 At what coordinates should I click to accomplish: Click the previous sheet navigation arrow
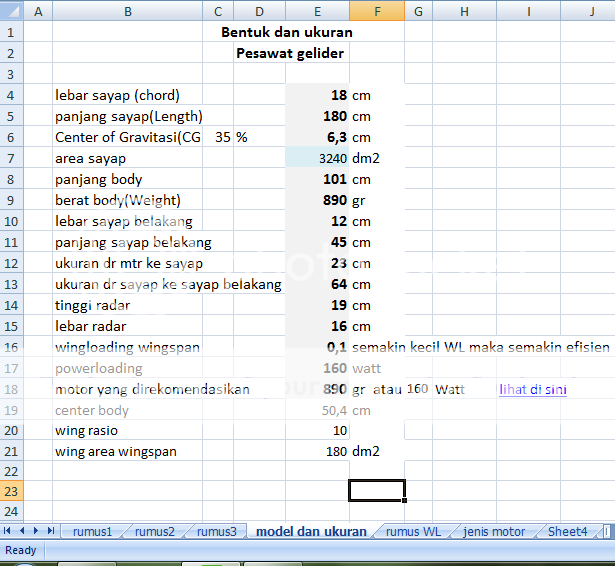[x=22, y=531]
